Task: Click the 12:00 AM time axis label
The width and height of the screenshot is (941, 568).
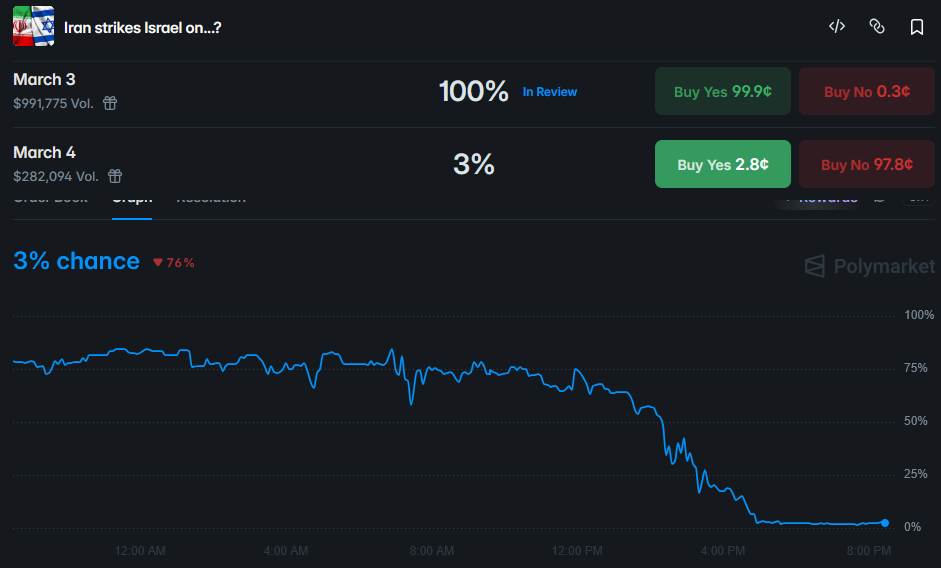Action: (140, 551)
